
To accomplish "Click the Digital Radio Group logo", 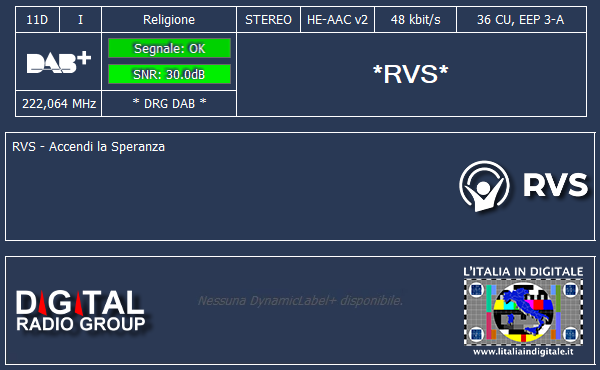I will (x=81, y=310).
